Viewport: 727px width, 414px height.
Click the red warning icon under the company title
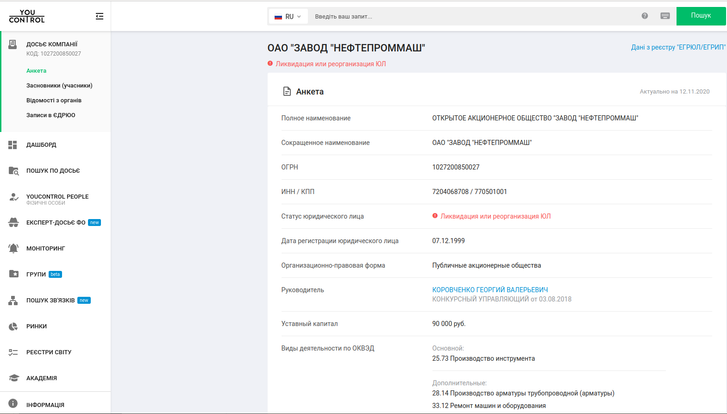pyautogui.click(x=270, y=64)
